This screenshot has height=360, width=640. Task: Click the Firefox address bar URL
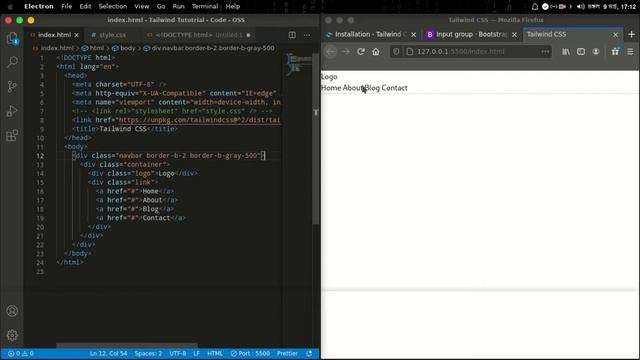(x=461, y=52)
